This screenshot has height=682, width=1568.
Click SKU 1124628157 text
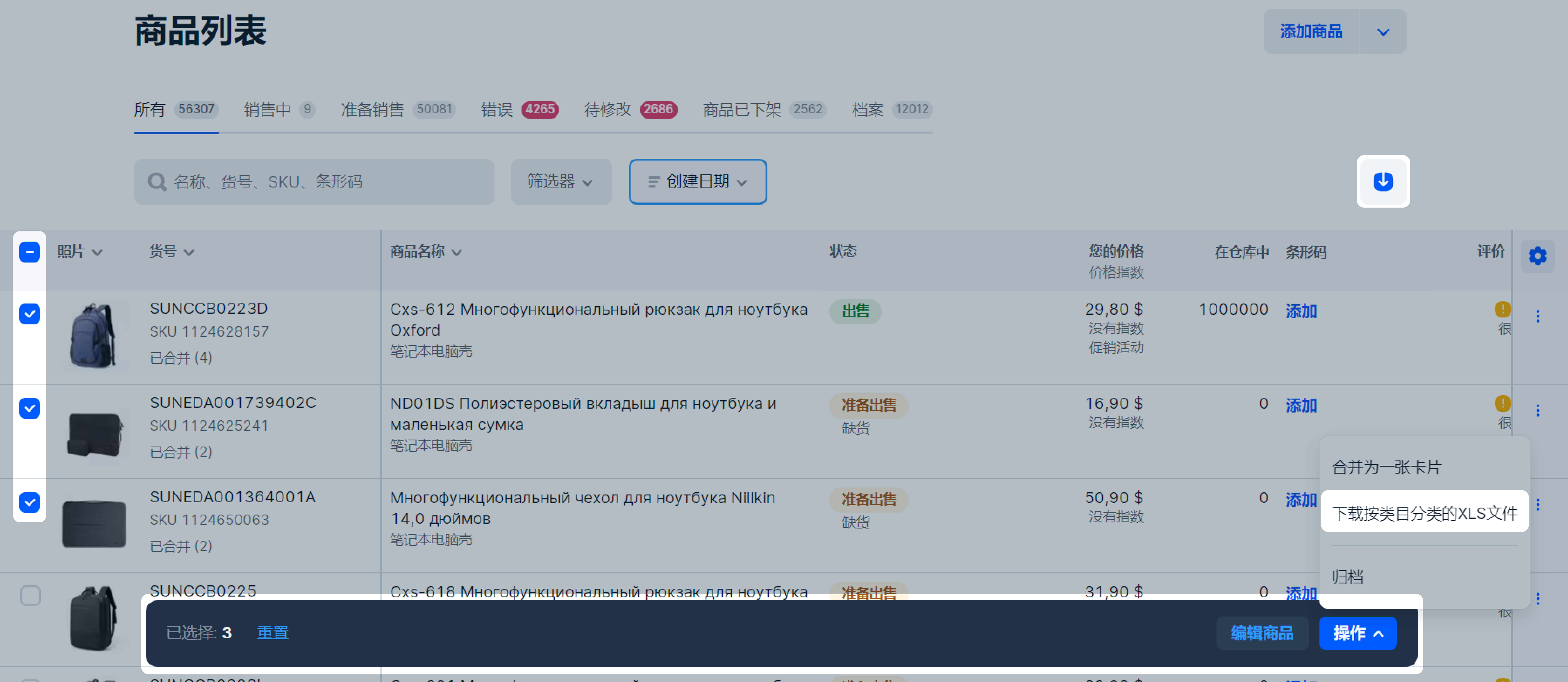[209, 332]
